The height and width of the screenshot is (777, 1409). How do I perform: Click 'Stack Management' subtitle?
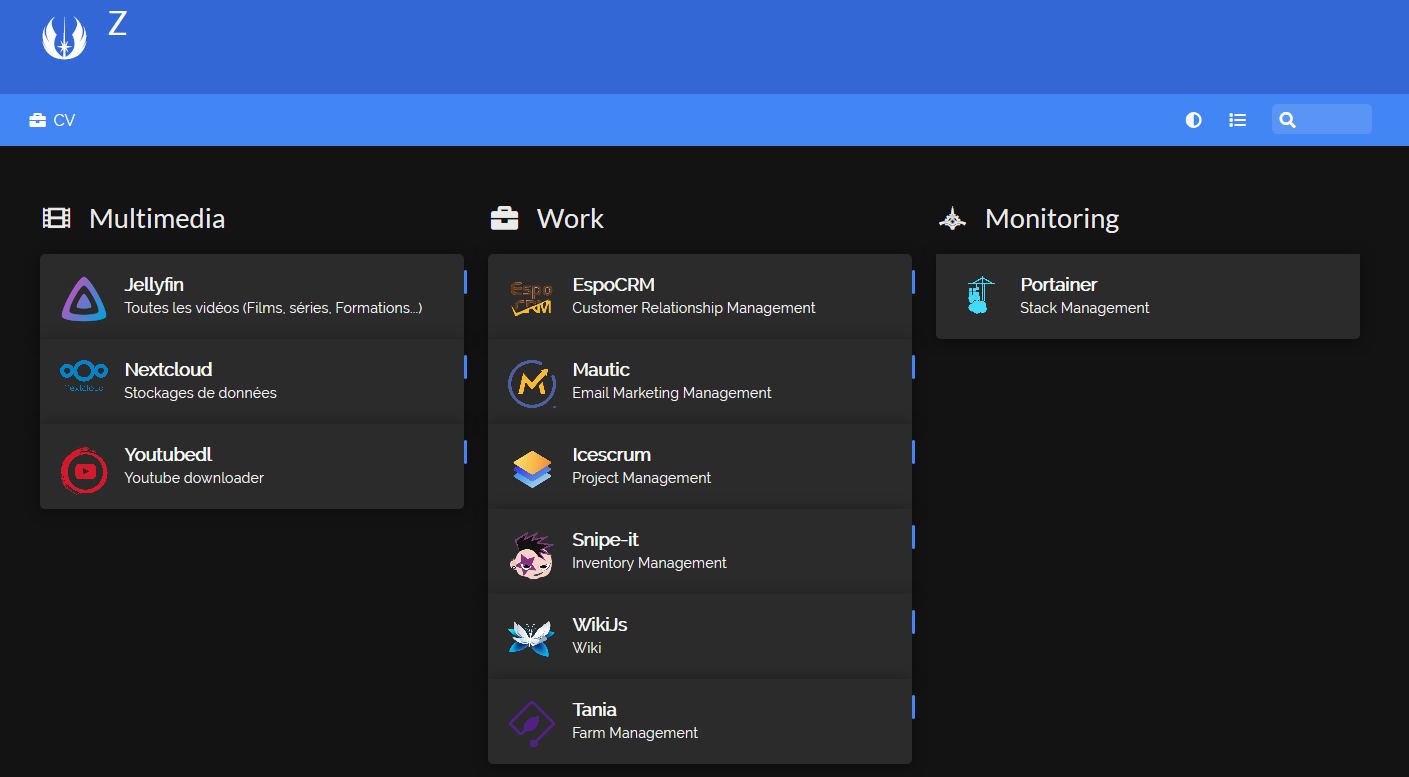(1085, 308)
